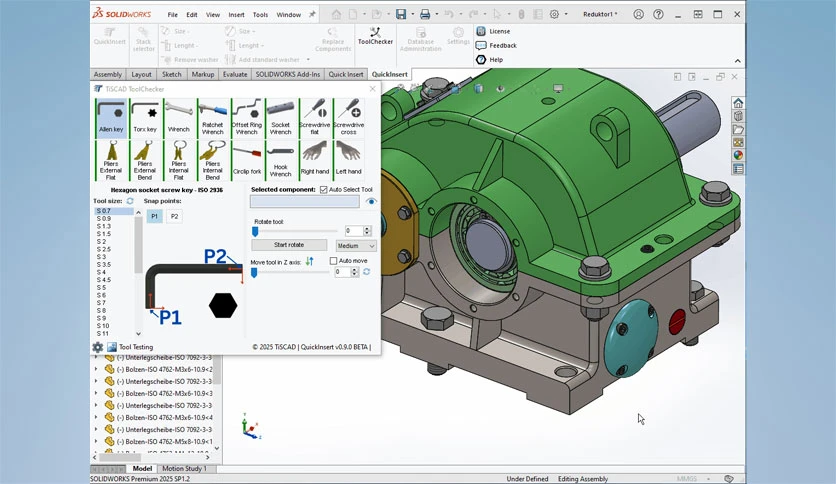836x484 pixels.
Task: Choose the plain Wrench tool
Action: coord(179,118)
